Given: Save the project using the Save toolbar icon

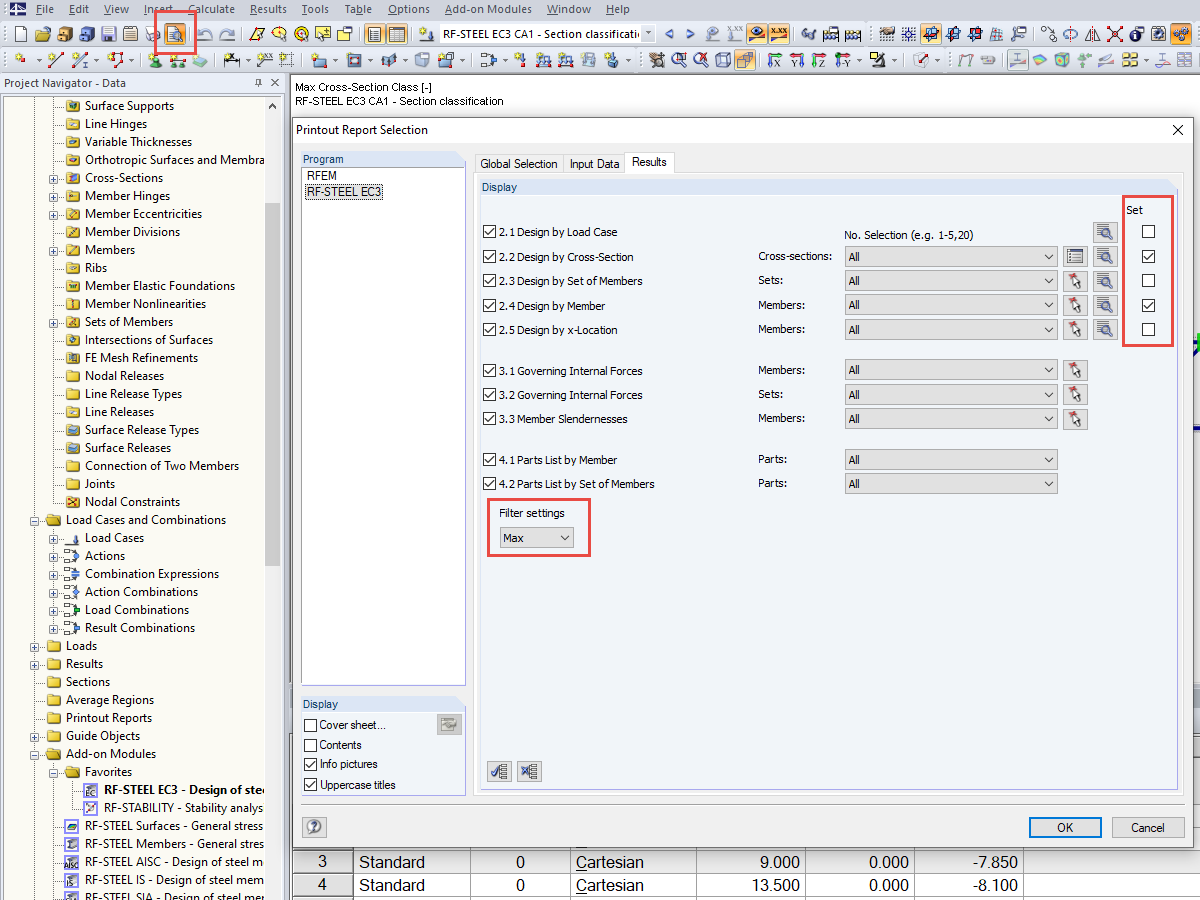Looking at the screenshot, I should 107,33.
